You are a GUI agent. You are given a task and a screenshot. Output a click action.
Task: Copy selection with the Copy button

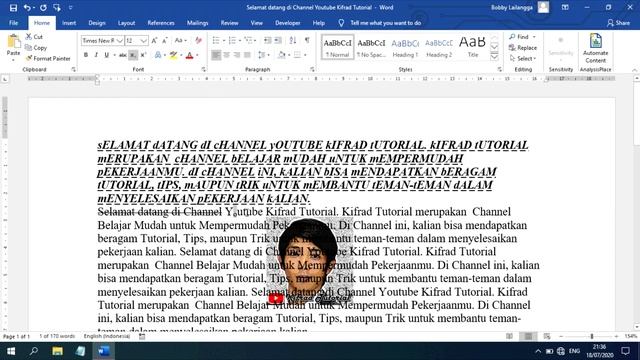36,48
